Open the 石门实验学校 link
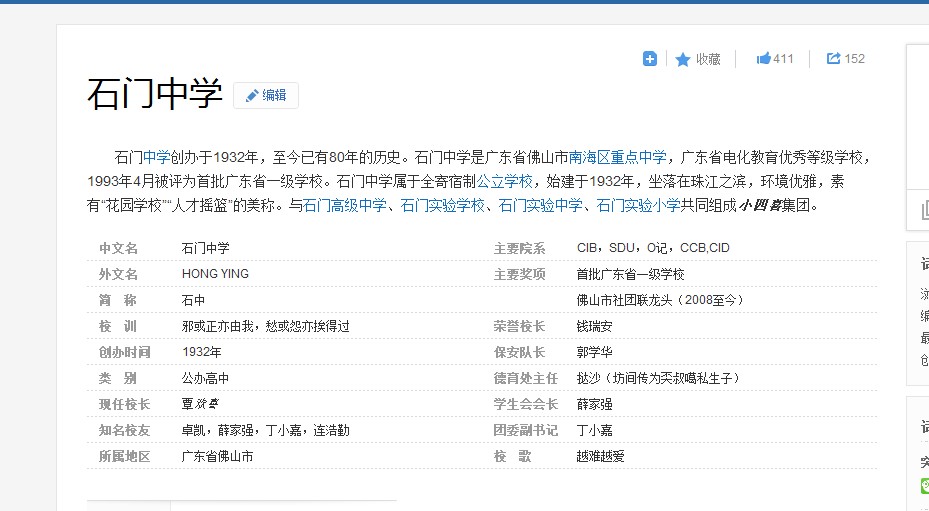This screenshot has width=929, height=511. [x=442, y=206]
